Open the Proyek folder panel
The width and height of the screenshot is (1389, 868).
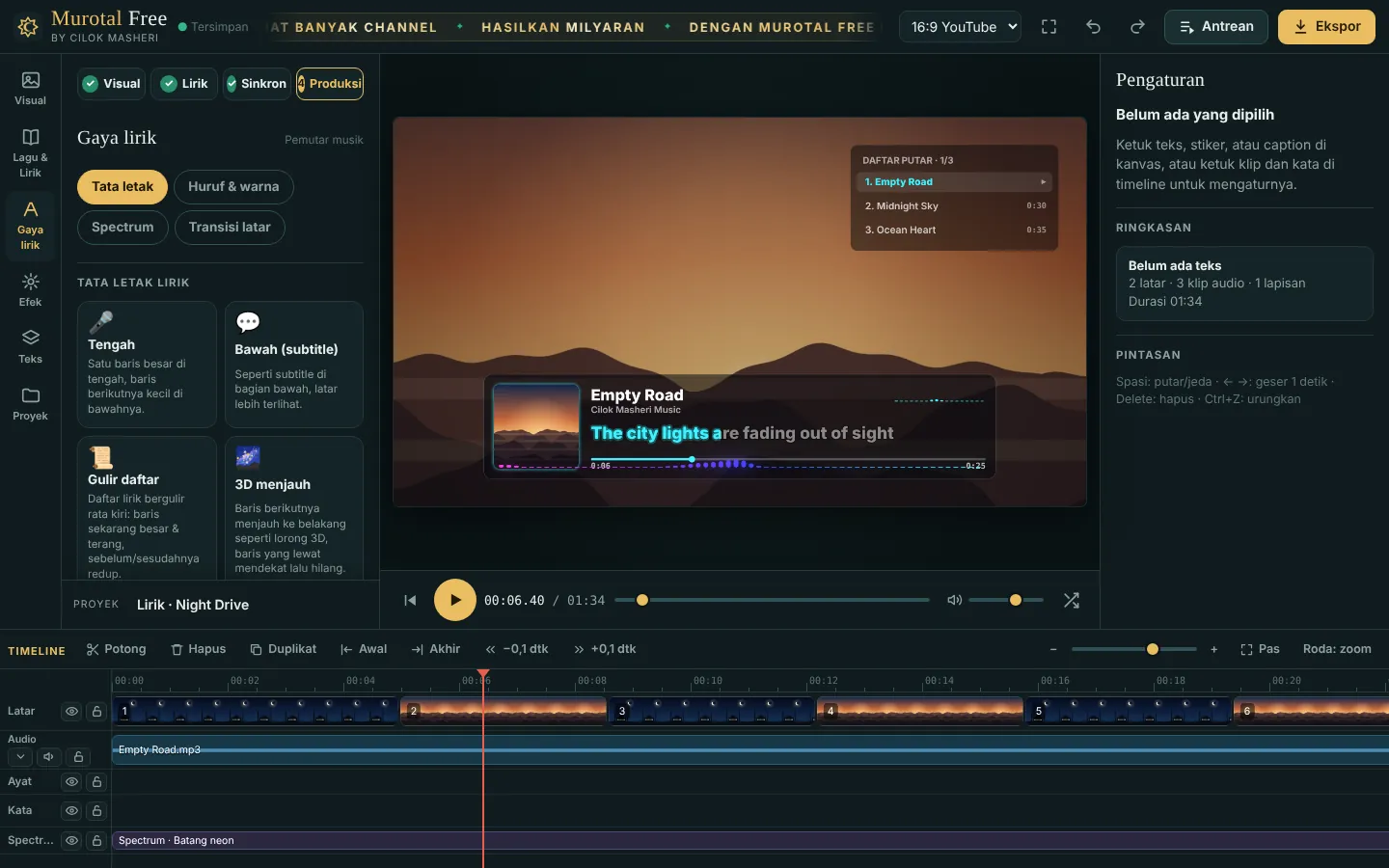pos(30,403)
